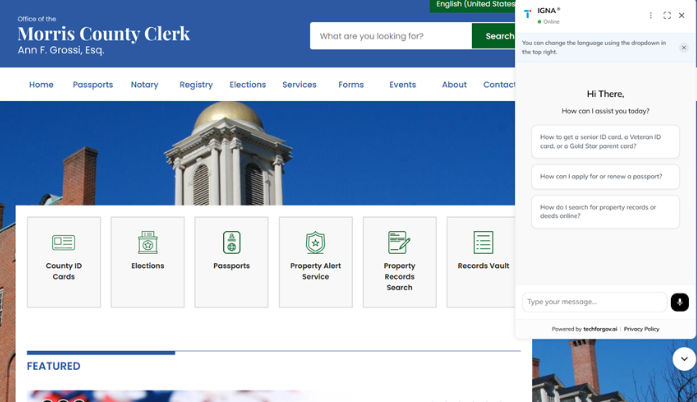The image size is (697, 402).
Task: Click the Records Vault label
Action: coord(483,266)
